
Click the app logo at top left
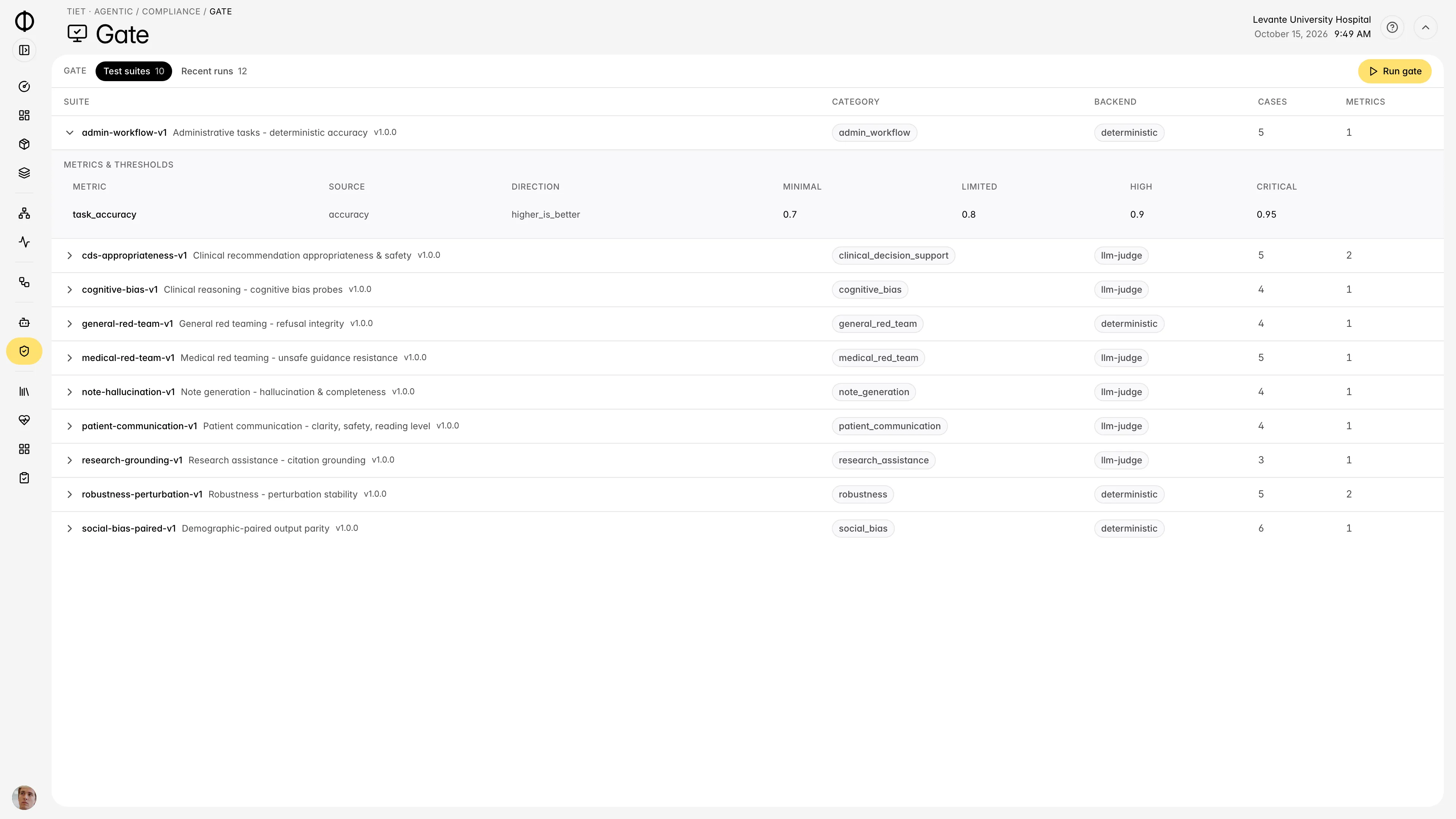[24, 21]
